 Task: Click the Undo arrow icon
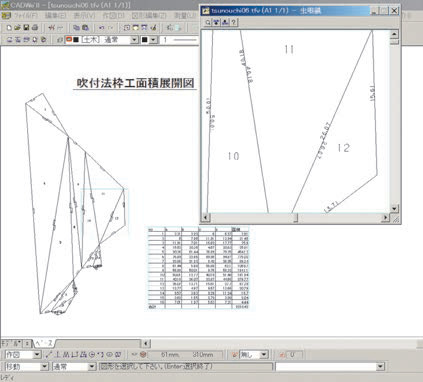click(x=102, y=28)
